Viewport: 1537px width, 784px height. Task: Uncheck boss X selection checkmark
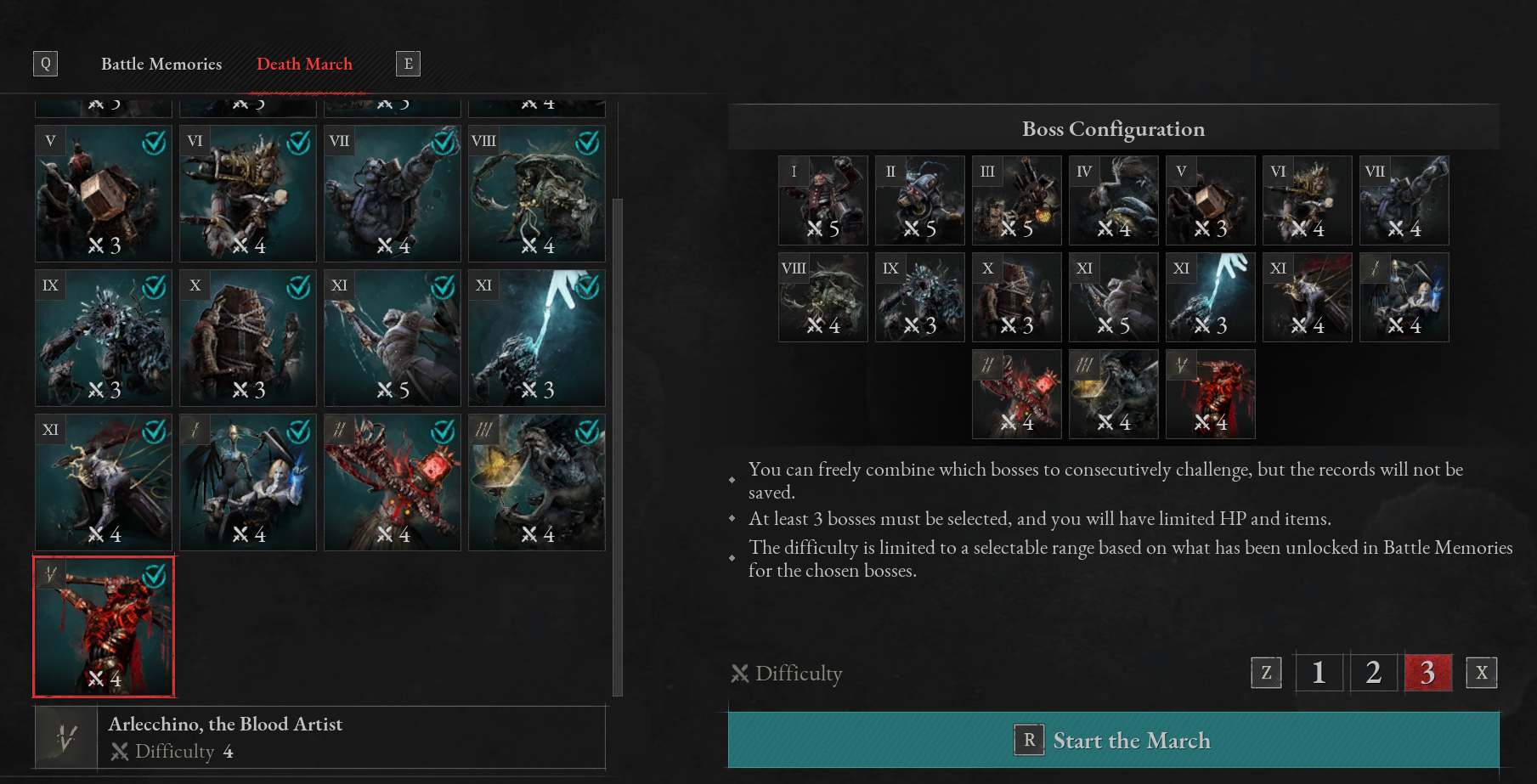coord(298,287)
